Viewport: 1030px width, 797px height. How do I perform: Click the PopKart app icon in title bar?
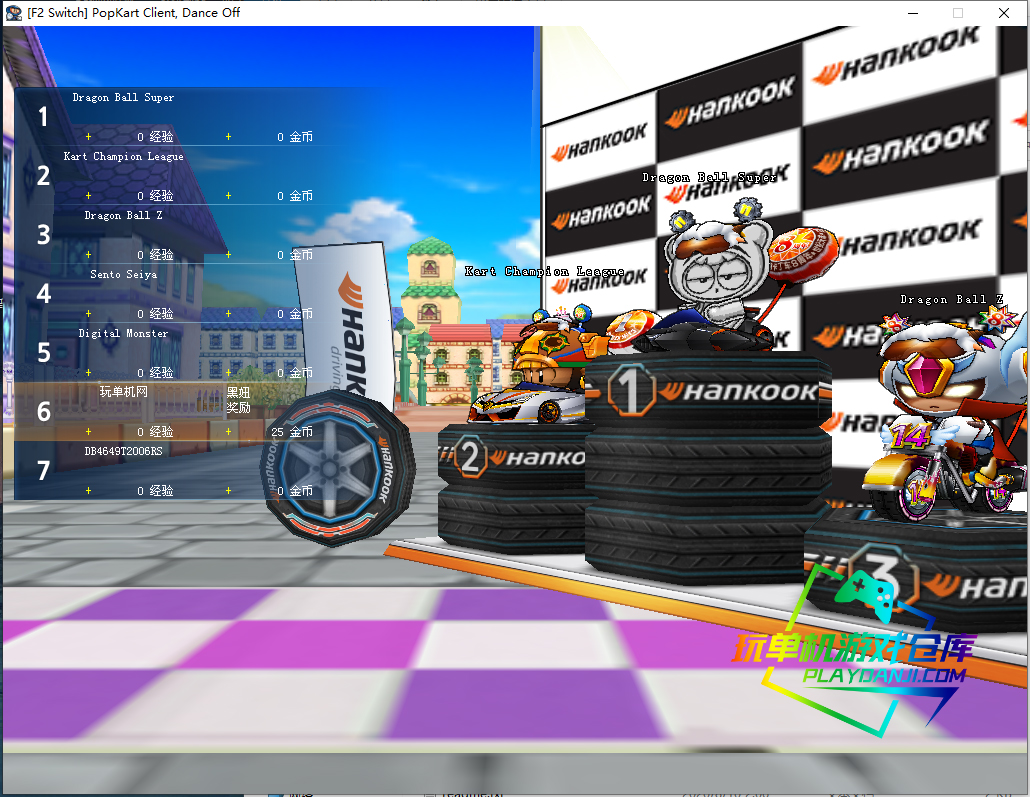point(14,13)
